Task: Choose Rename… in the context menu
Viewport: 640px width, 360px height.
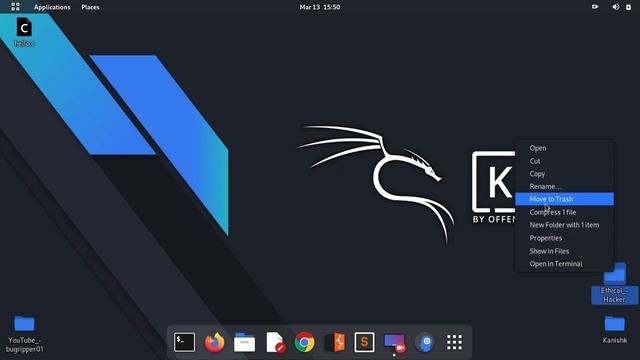Action: [564, 186]
